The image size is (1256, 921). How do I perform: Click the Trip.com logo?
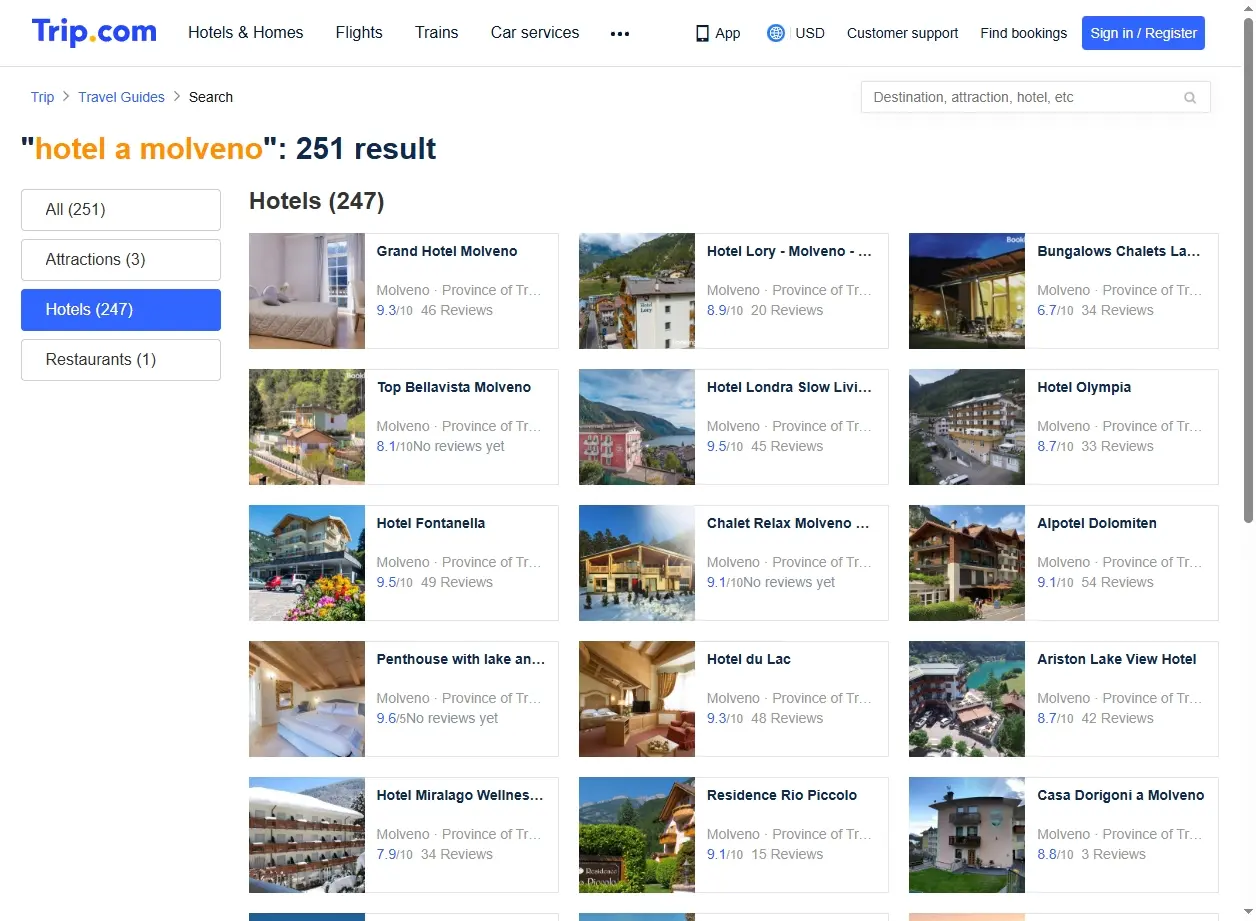tap(94, 32)
